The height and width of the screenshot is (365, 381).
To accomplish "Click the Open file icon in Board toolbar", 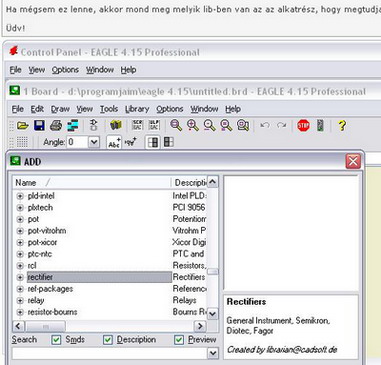I will click(23, 126).
